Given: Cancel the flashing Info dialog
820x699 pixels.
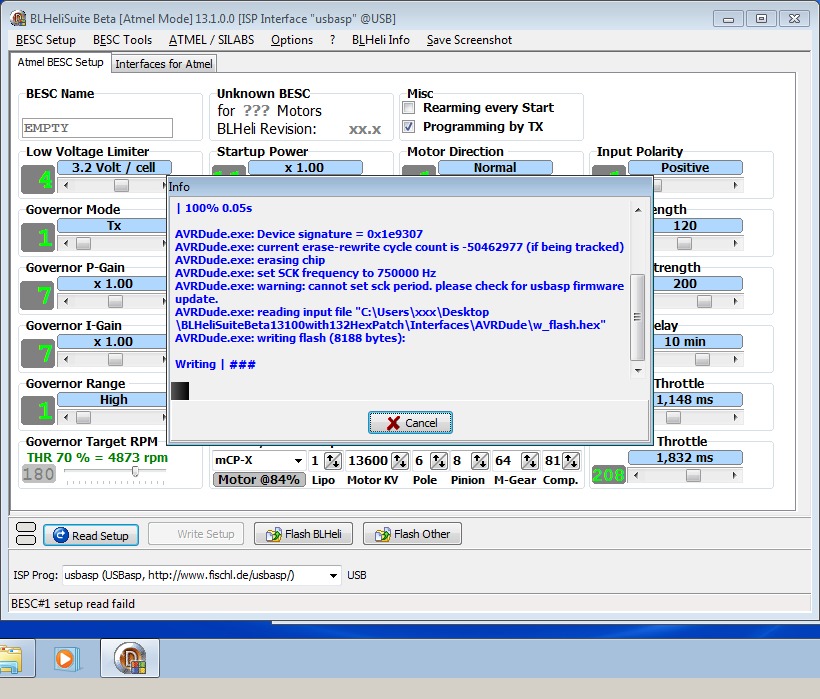Looking at the screenshot, I should point(410,422).
